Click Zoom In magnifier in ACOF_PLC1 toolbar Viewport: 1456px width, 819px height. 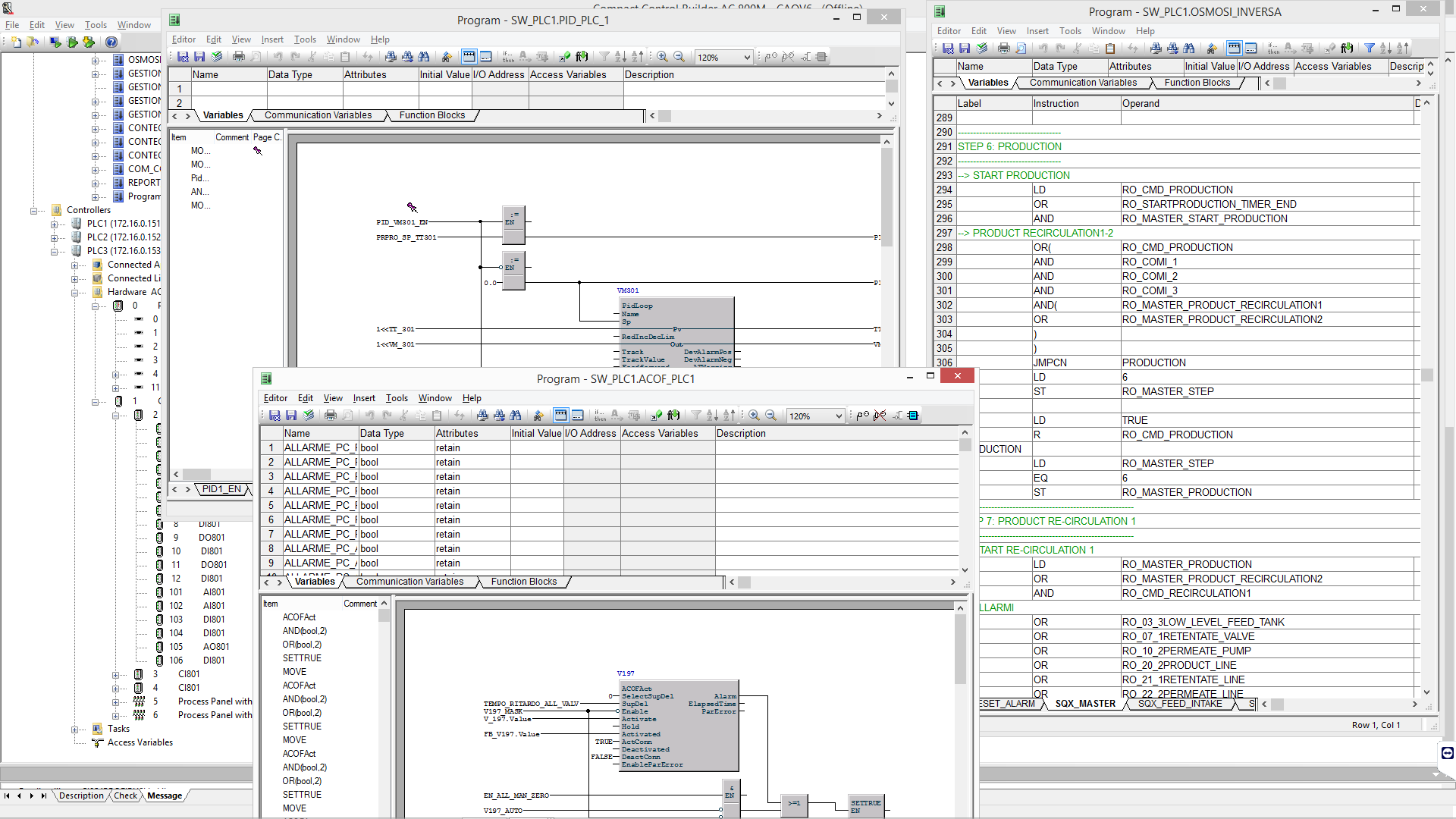tap(754, 416)
